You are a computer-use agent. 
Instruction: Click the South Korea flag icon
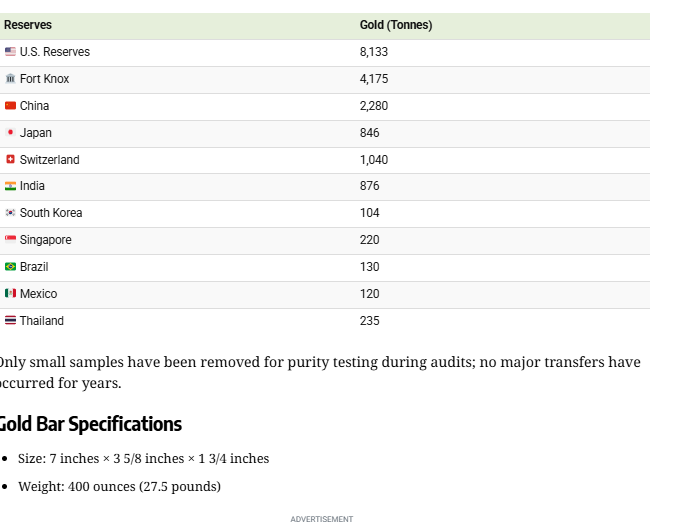10,213
